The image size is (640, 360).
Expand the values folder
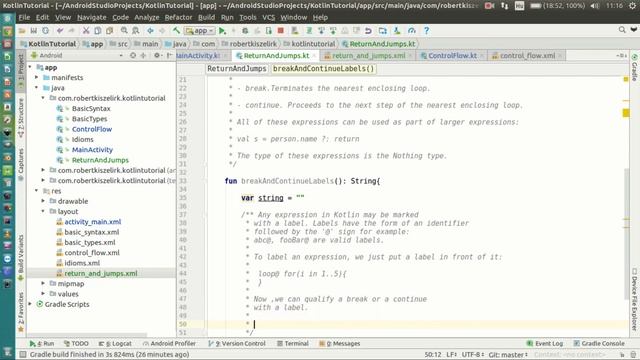tap(43, 293)
